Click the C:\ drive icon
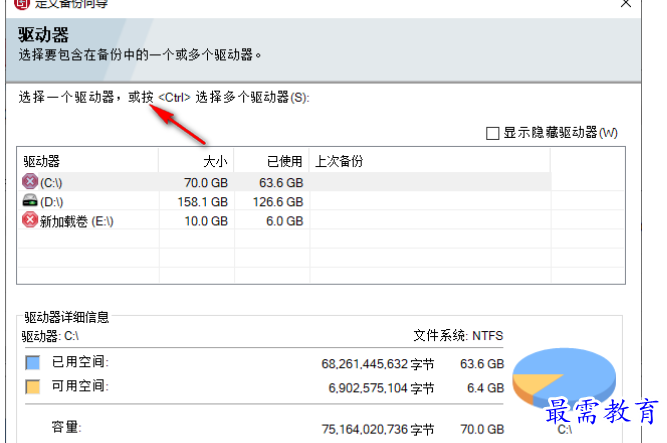 (x=30, y=182)
